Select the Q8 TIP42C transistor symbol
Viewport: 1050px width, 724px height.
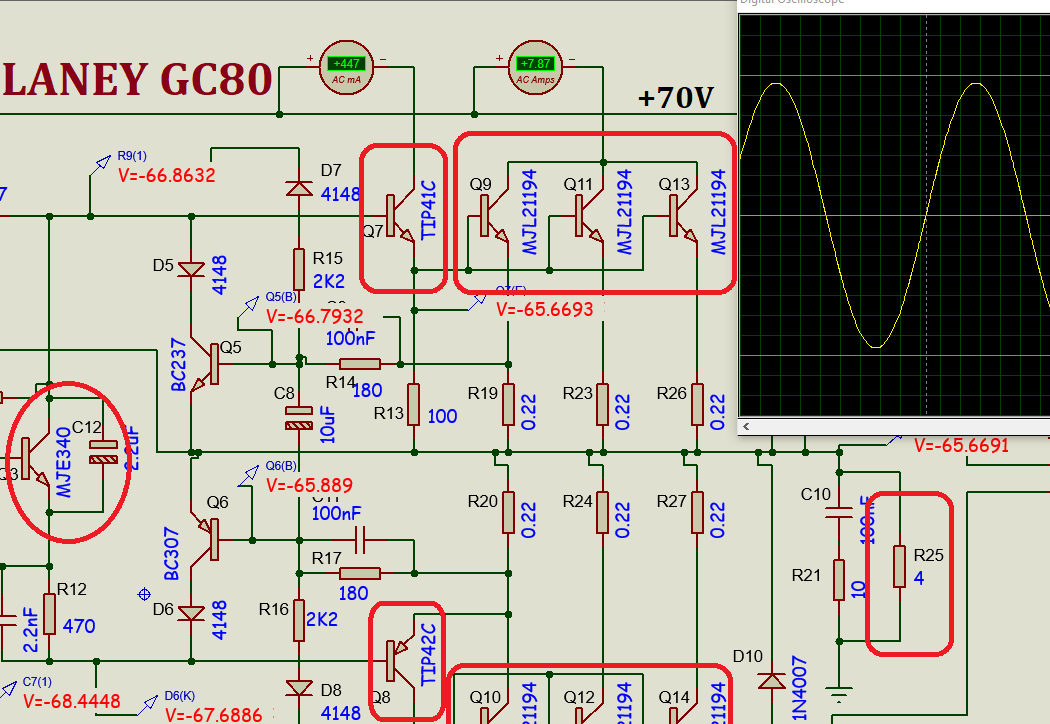[x=400, y=660]
